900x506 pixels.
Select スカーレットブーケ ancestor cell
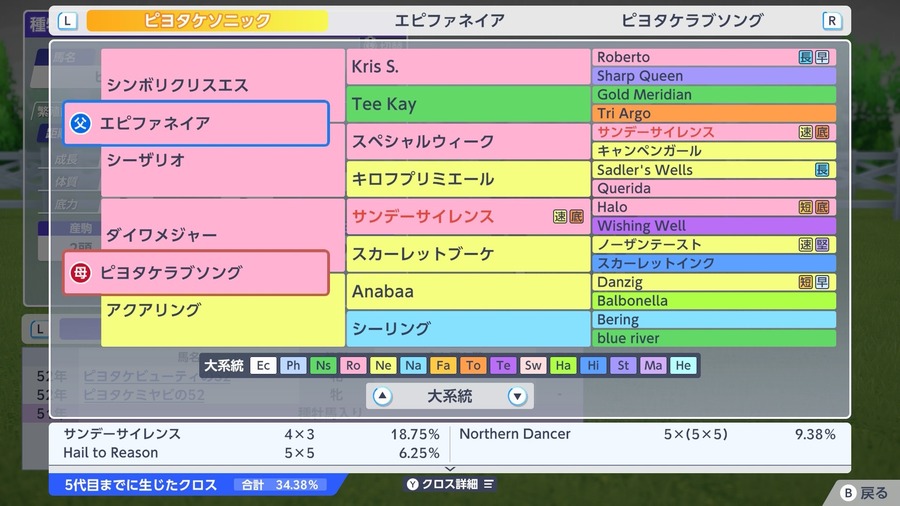point(468,254)
